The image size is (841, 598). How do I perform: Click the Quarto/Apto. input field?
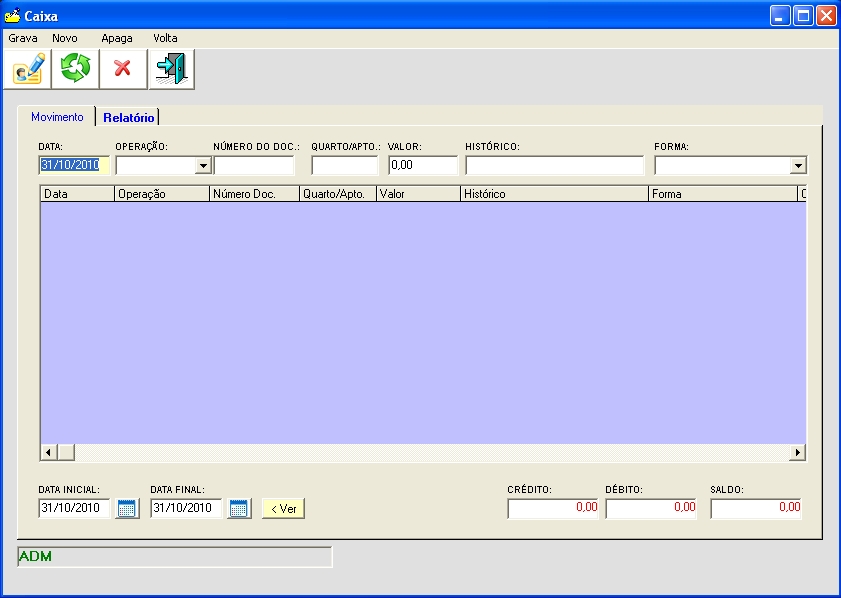tap(344, 165)
